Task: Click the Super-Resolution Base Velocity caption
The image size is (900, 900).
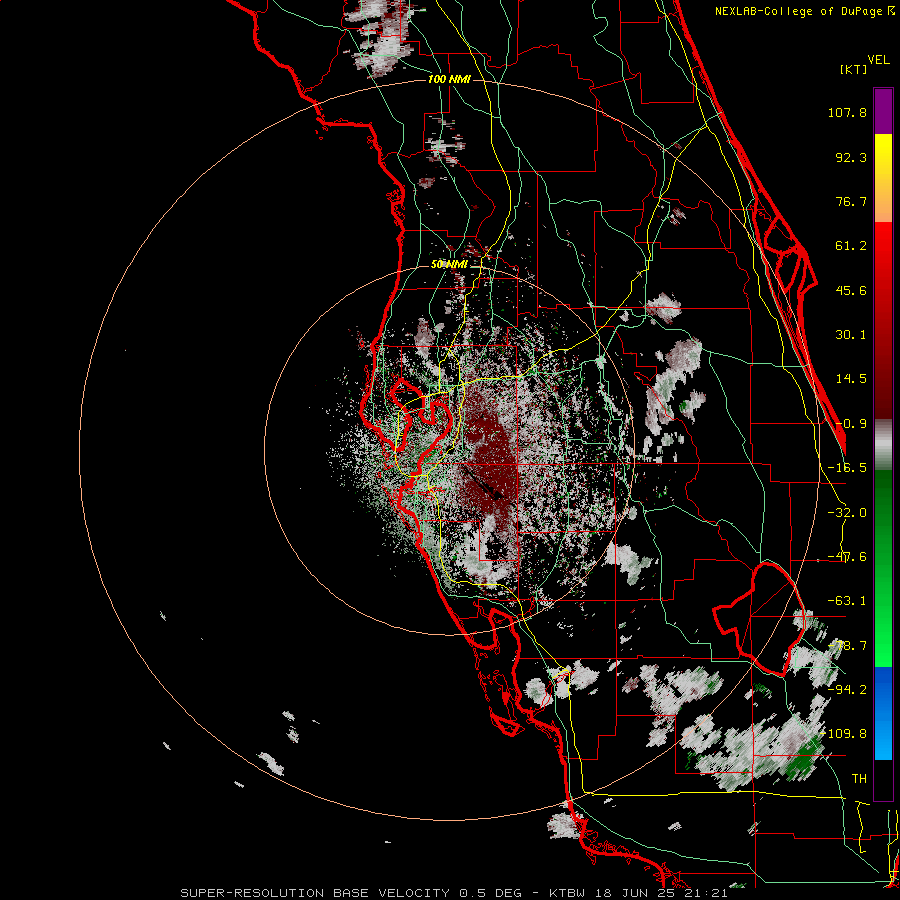Action: point(454,893)
